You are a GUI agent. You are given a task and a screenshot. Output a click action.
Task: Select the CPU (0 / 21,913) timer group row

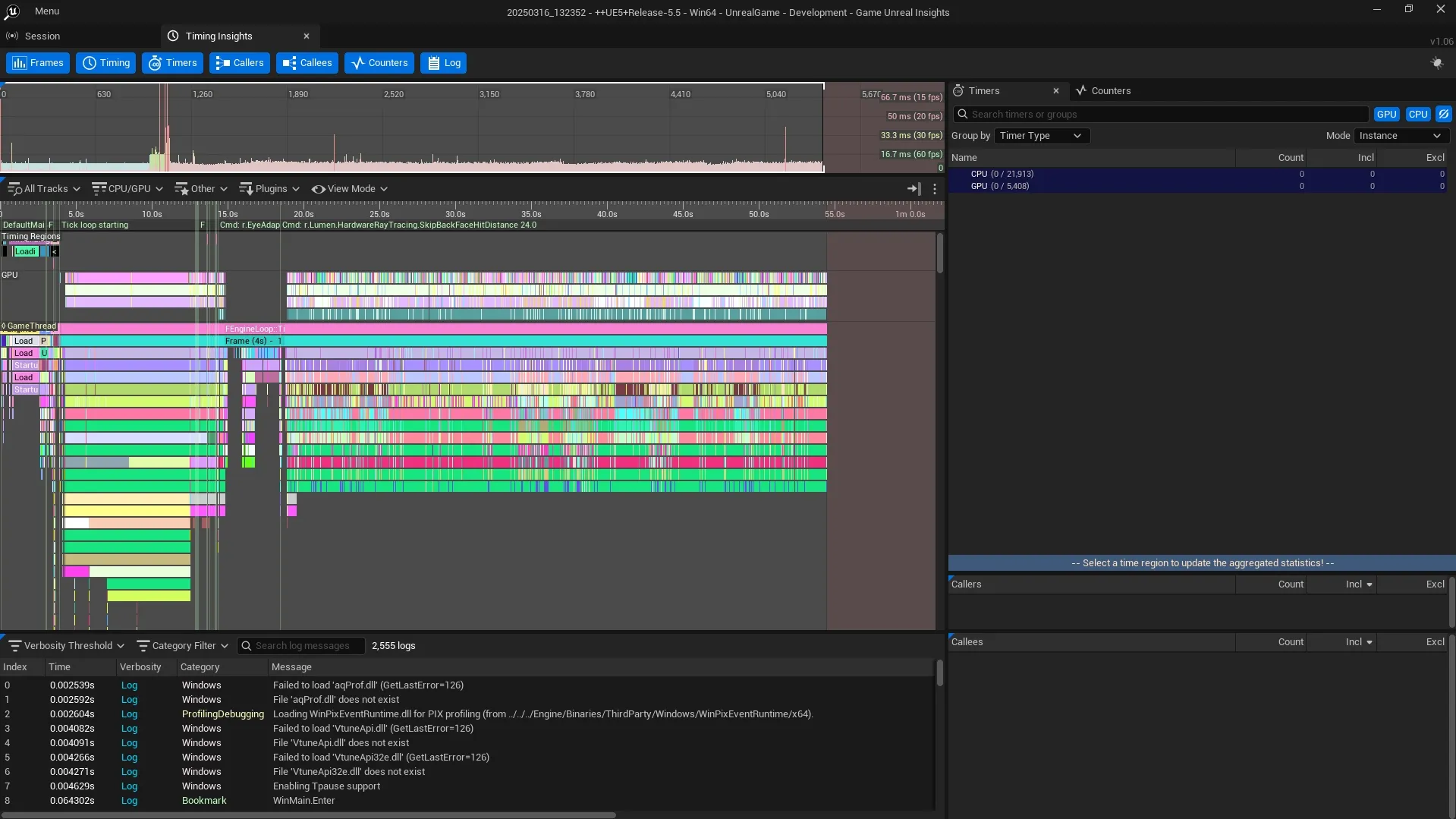point(1198,174)
